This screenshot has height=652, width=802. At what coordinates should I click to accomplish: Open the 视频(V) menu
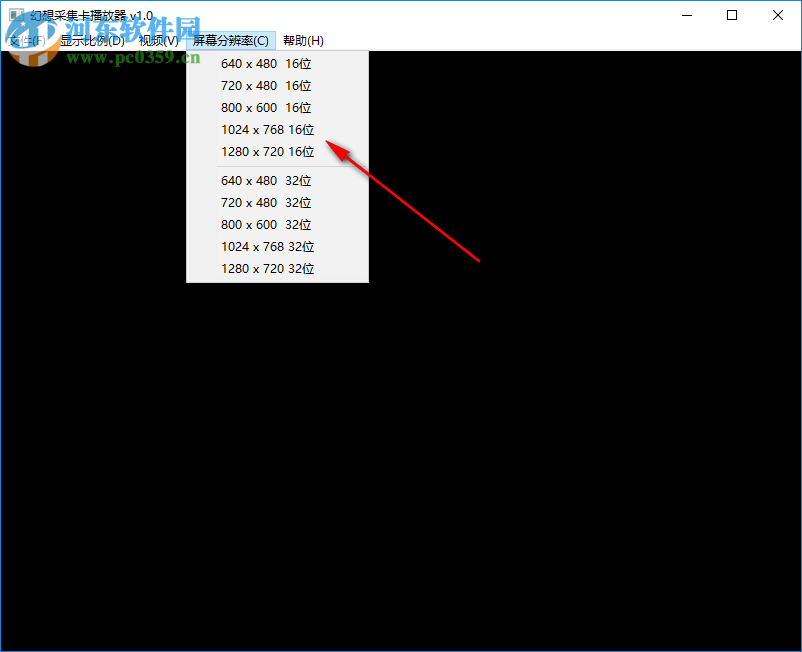coord(159,41)
